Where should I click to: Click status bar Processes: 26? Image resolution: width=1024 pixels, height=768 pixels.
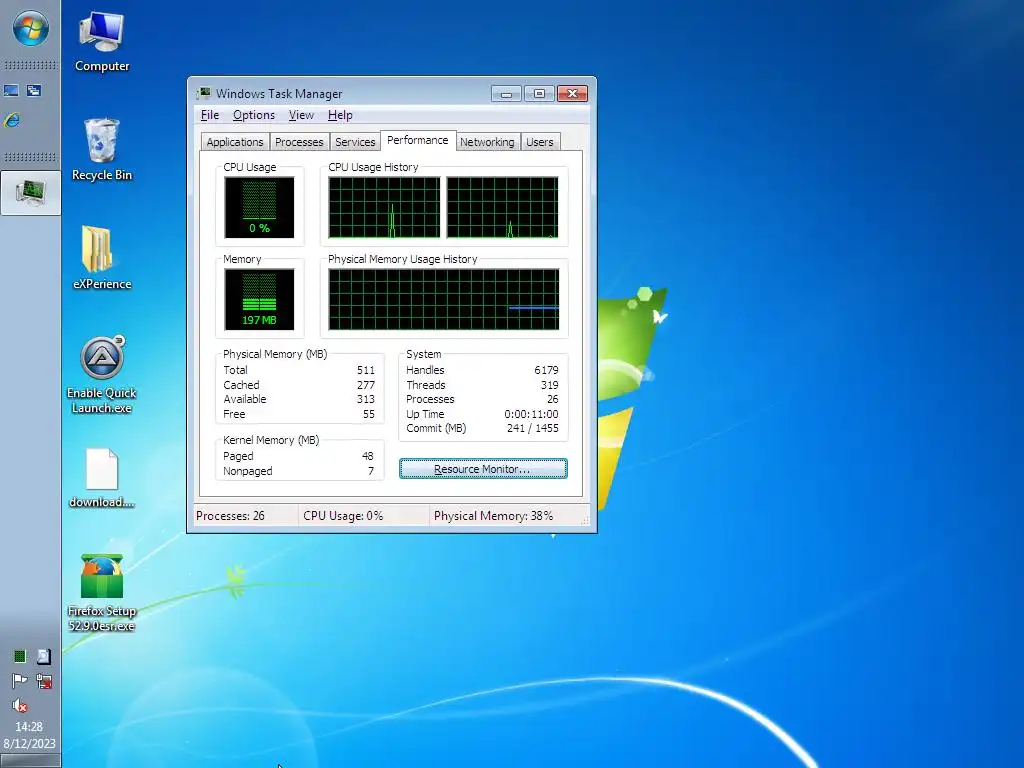point(231,516)
